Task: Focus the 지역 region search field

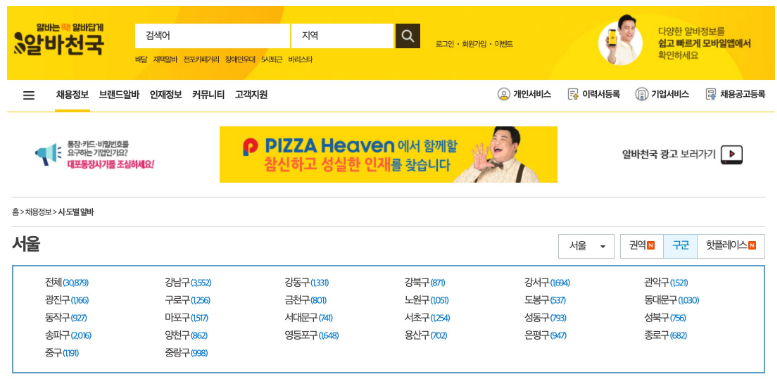Action: [x=342, y=36]
